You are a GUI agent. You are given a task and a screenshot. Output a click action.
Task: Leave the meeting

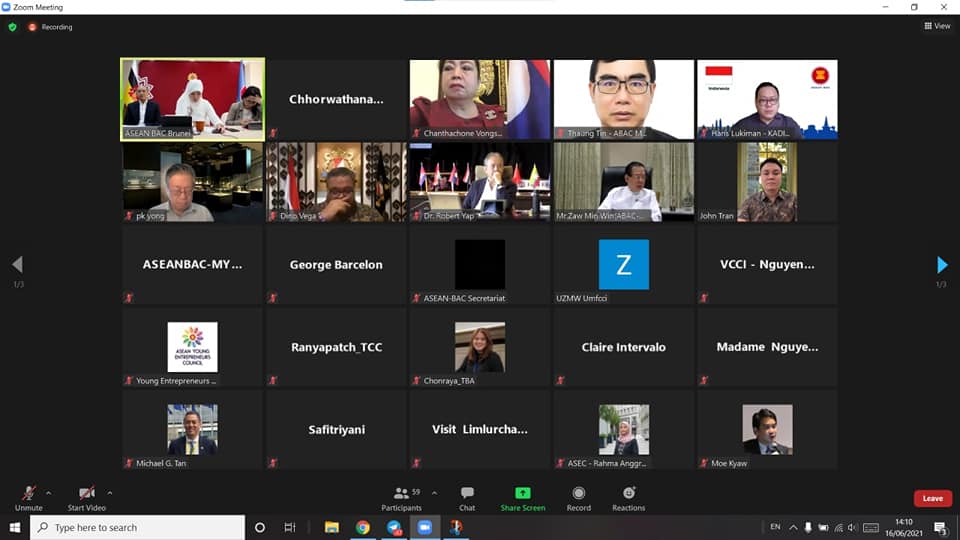(932, 498)
